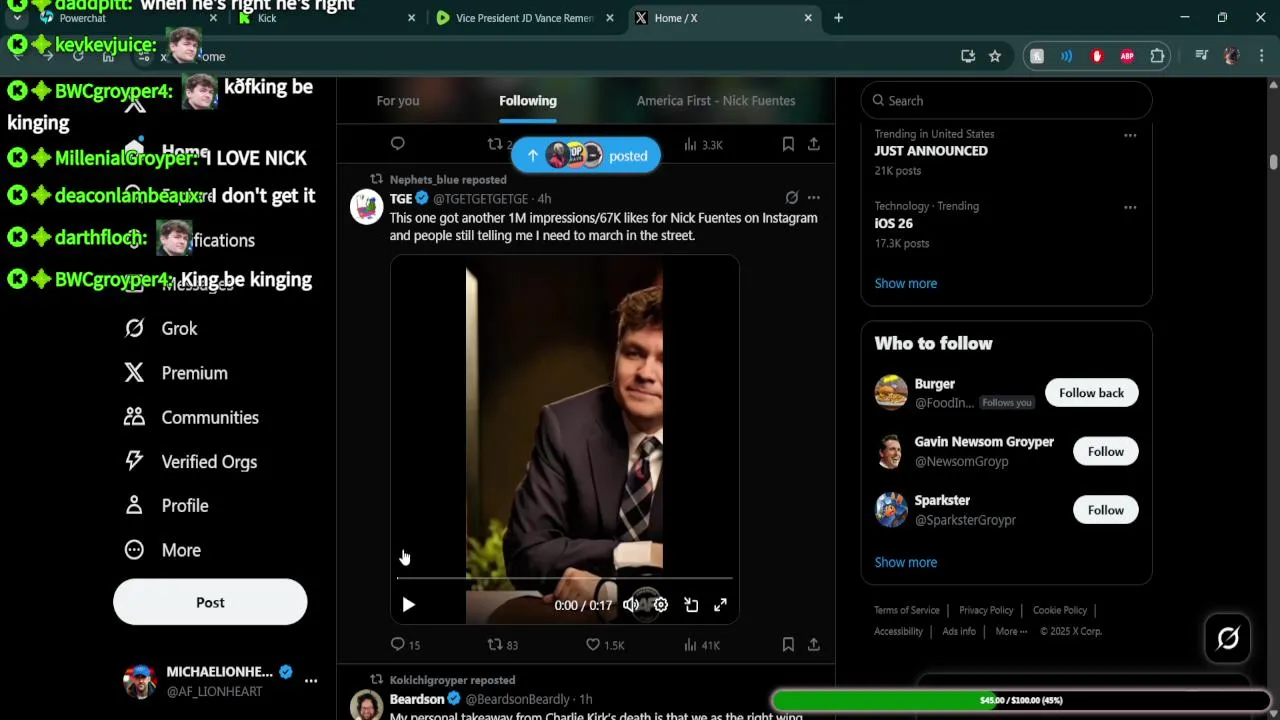View 3.3K views analytics on top post
Screen dimensions: 1280x720
pos(703,145)
